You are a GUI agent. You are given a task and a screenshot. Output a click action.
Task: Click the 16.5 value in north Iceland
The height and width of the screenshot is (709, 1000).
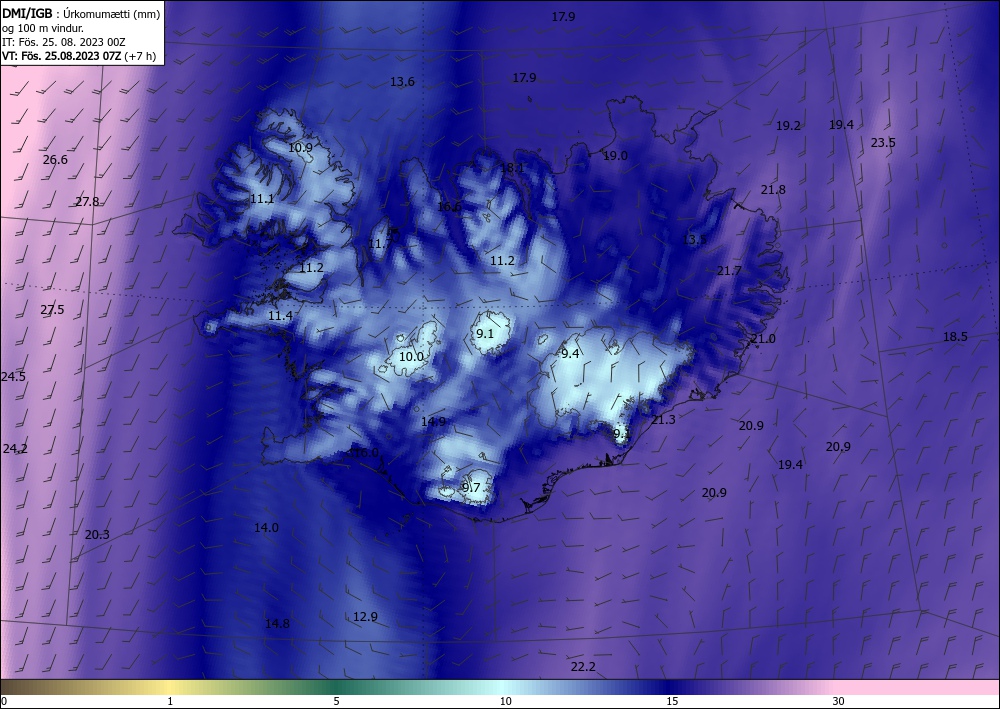click(x=450, y=207)
